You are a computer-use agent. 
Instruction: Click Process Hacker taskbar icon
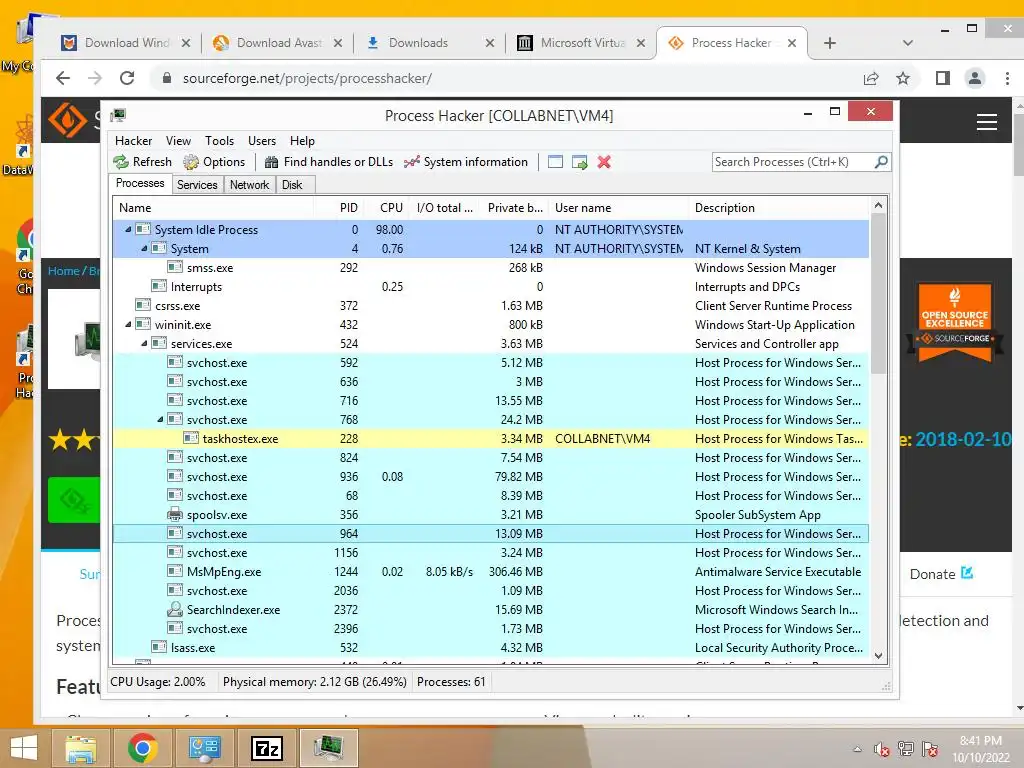click(x=328, y=748)
